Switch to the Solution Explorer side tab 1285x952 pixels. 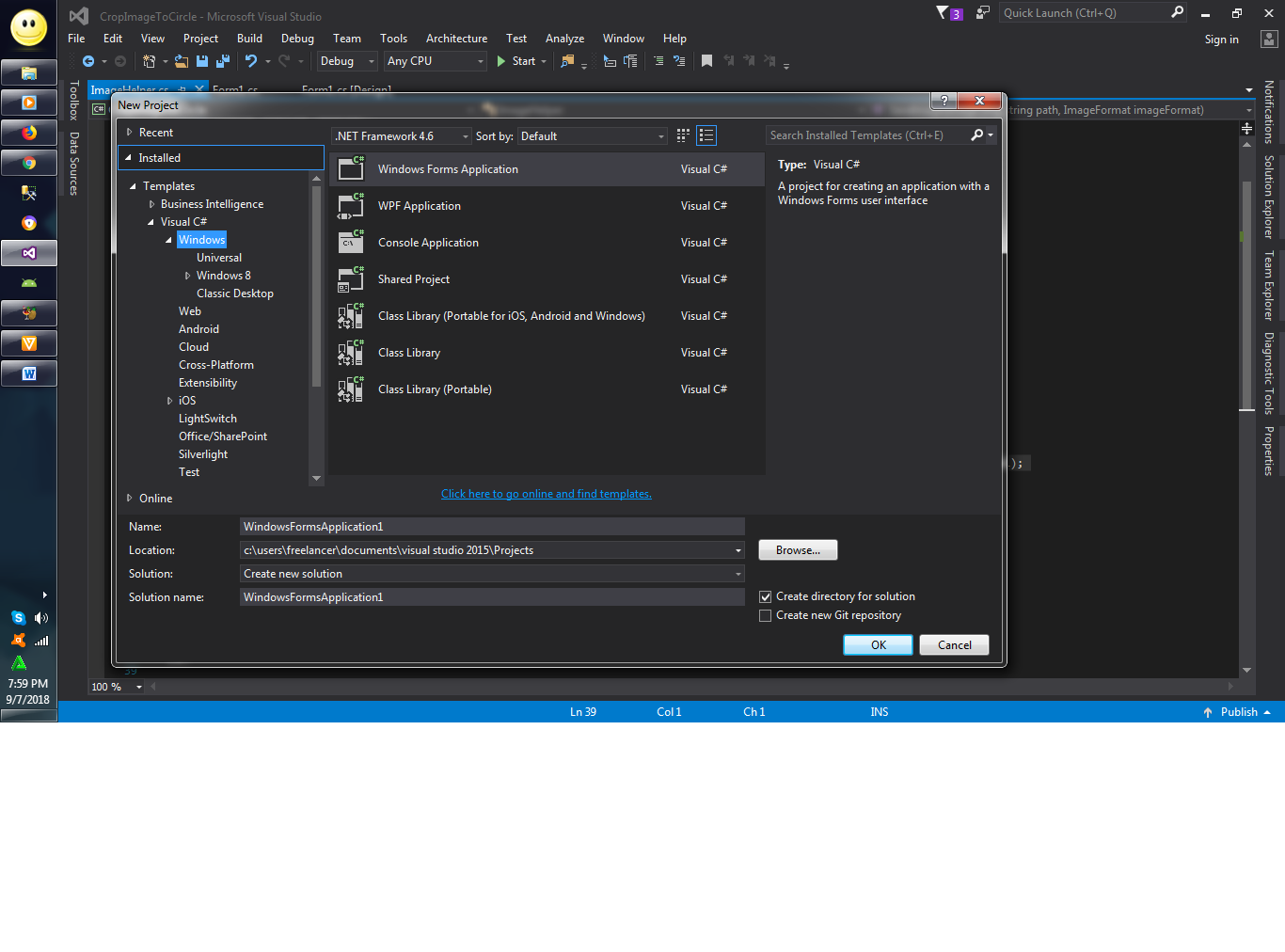pyautogui.click(x=1269, y=197)
